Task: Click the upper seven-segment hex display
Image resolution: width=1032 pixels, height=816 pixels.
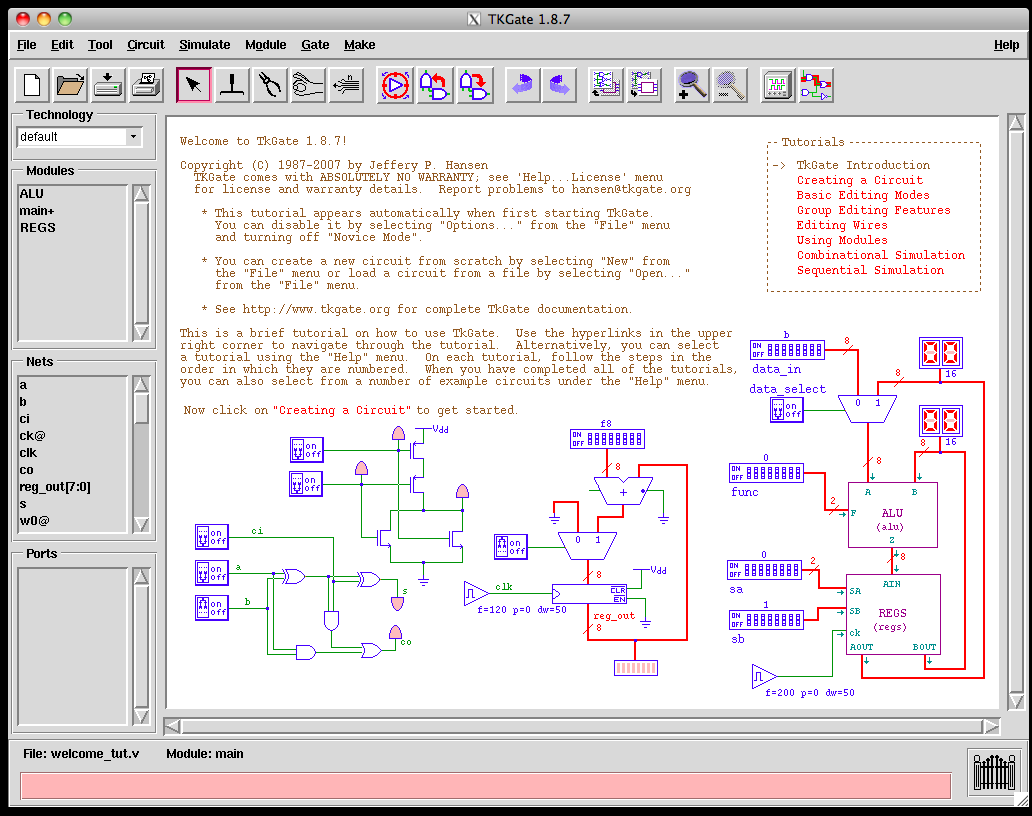Action: [x=941, y=353]
